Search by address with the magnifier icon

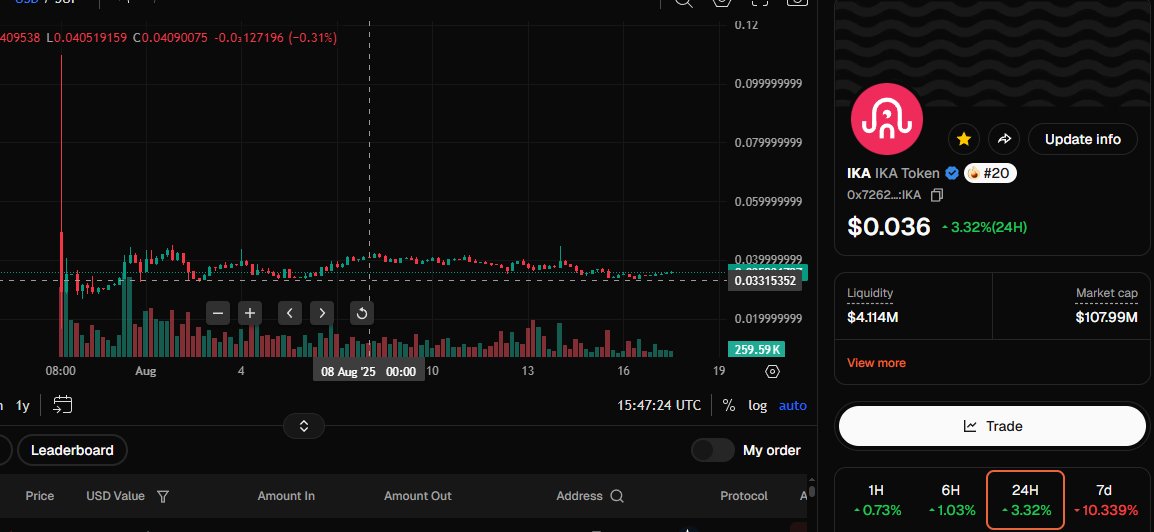pyautogui.click(x=617, y=497)
